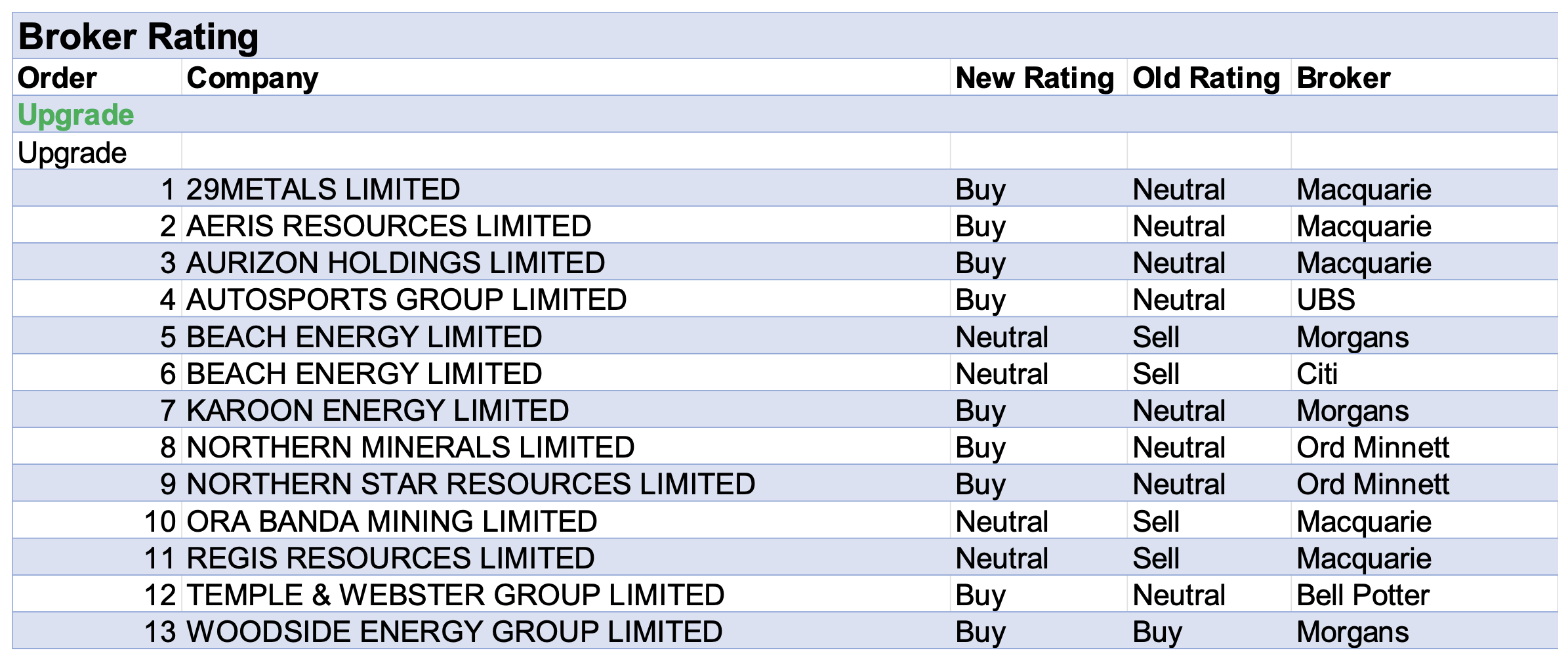This screenshot has width=1568, height=663.
Task: Click the Old Rating column header
Action: click(1206, 78)
